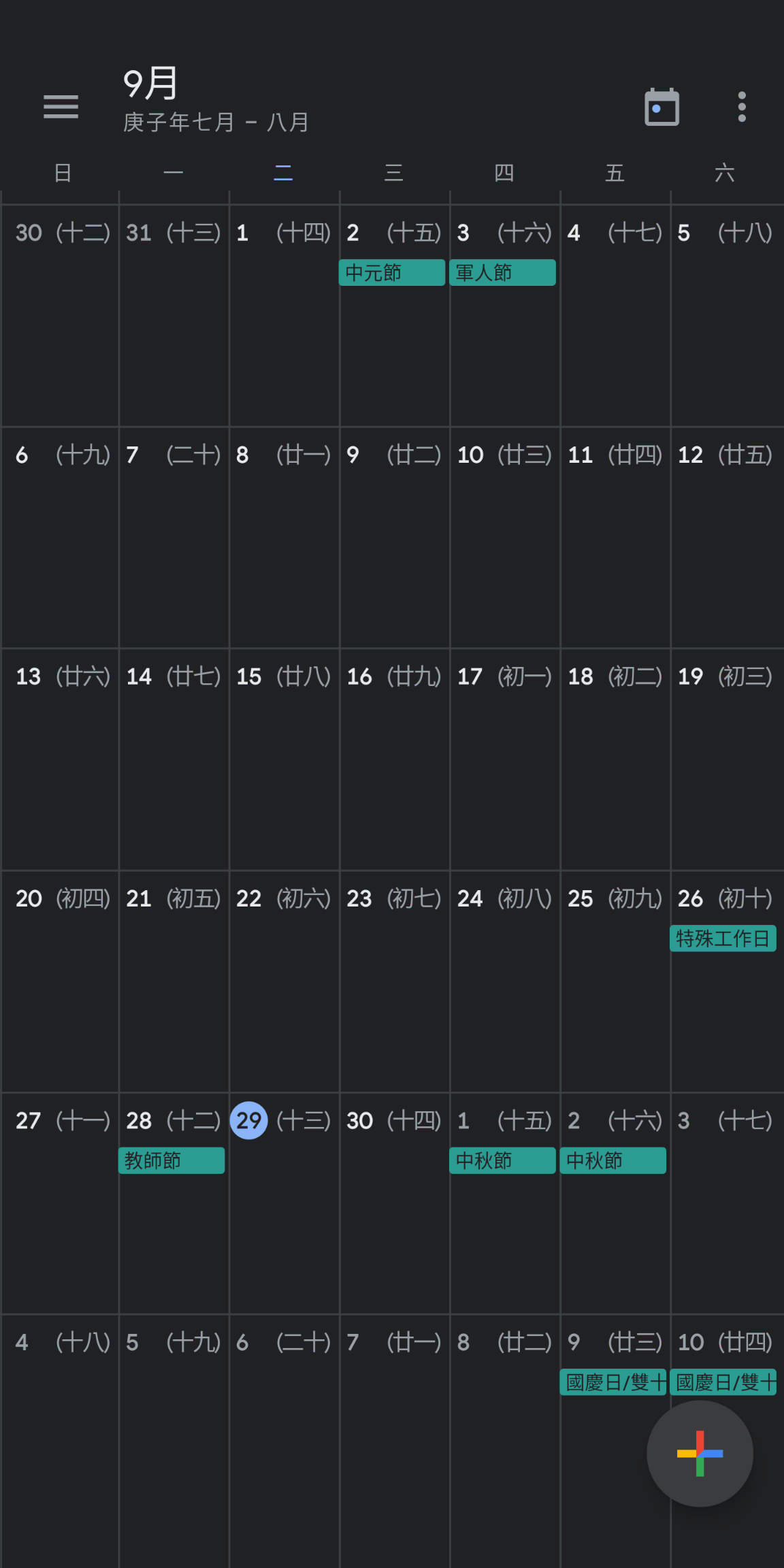
Task: Open the three-dot overflow menu
Action: click(742, 107)
